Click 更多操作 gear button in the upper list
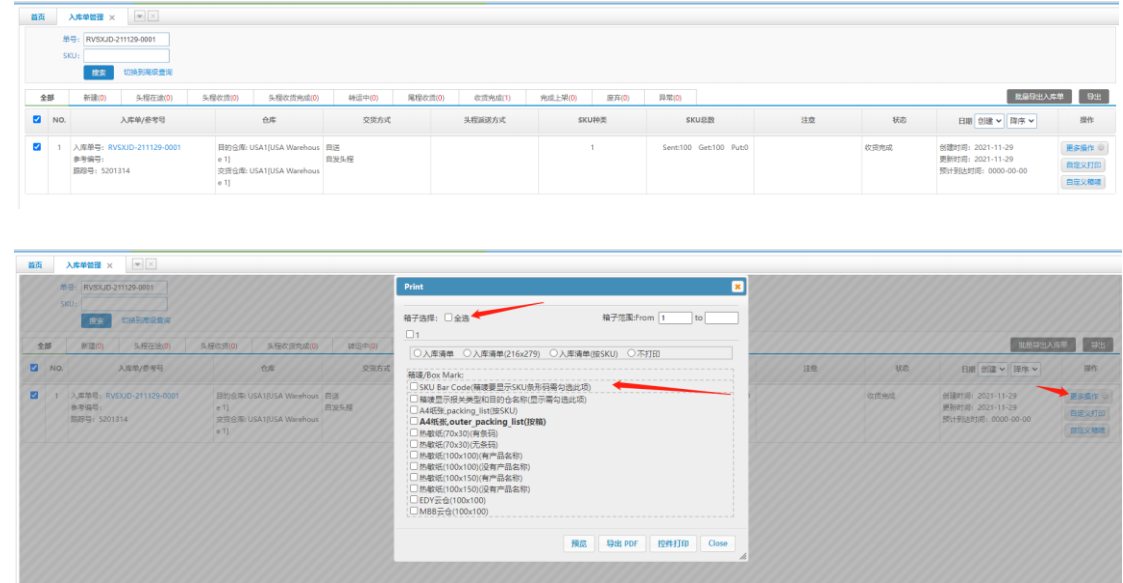Image resolution: width=1123 pixels, height=583 pixels. pyautogui.click(x=1084, y=148)
